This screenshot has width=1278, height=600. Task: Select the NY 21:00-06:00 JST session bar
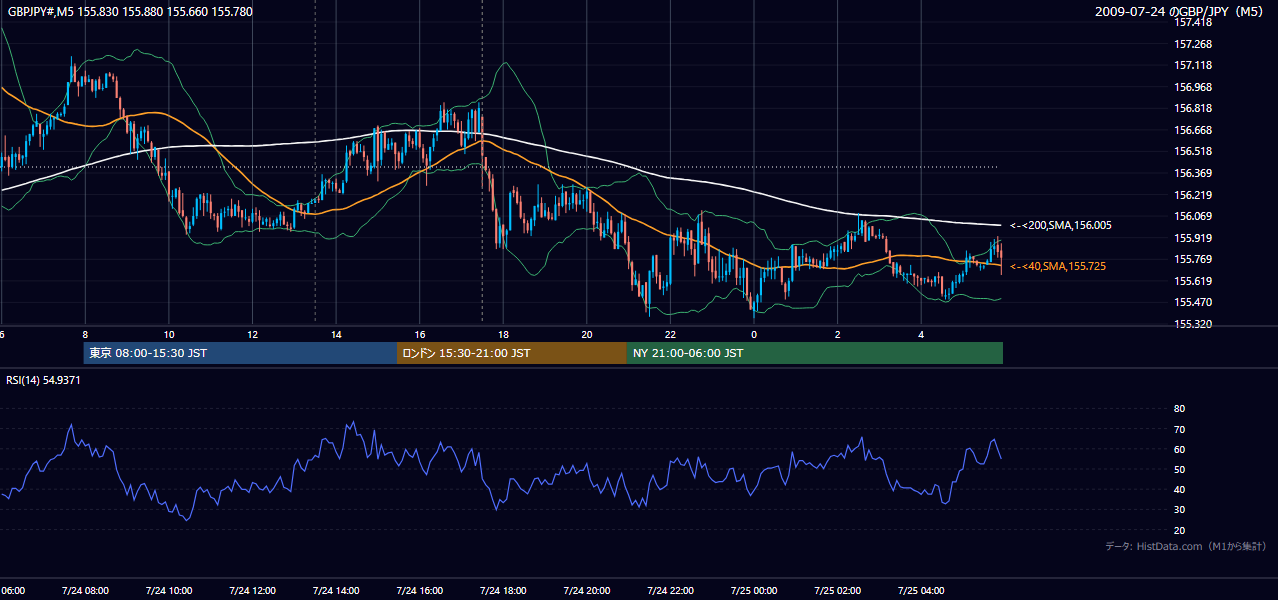point(815,353)
